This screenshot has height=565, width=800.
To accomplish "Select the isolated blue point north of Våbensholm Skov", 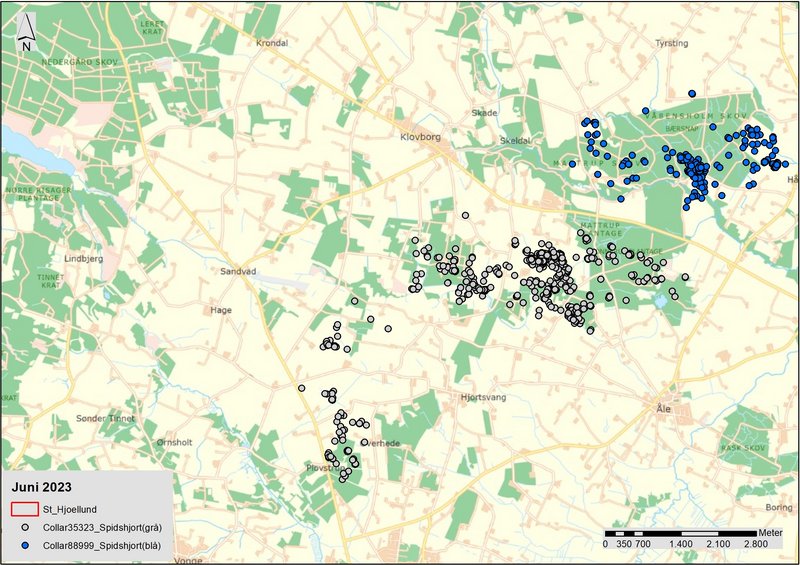I will click(x=692, y=93).
